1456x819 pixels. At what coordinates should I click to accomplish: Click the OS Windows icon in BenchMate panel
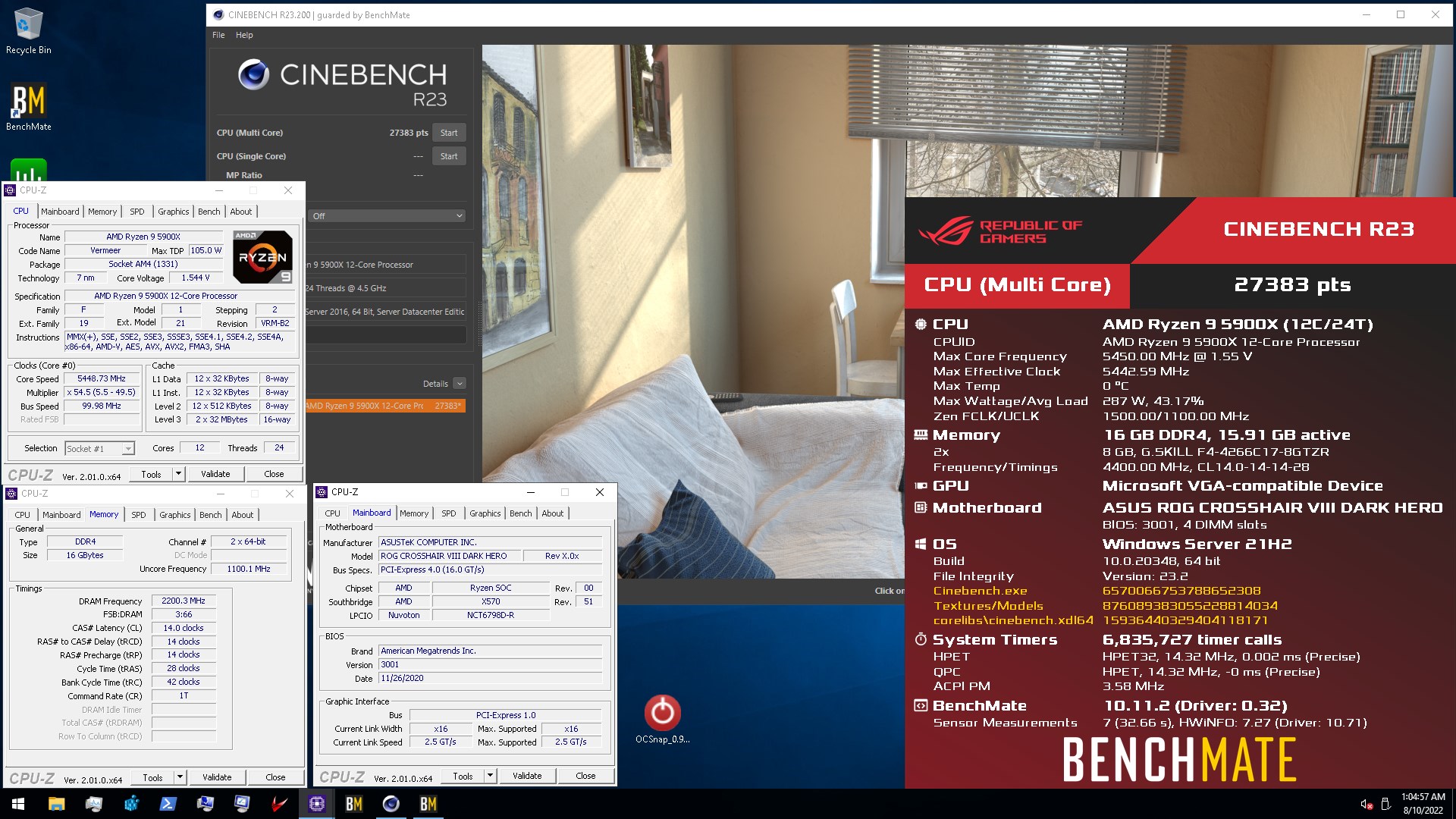[x=921, y=544]
